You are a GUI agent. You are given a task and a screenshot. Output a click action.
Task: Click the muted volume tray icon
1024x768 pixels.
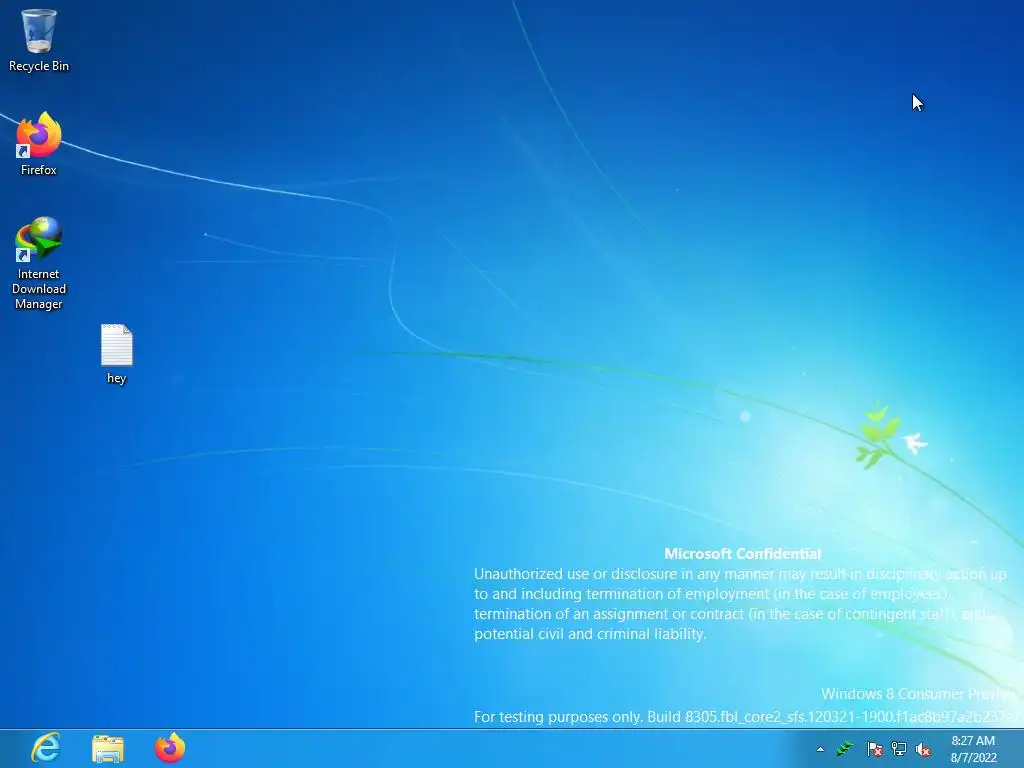tap(923, 749)
